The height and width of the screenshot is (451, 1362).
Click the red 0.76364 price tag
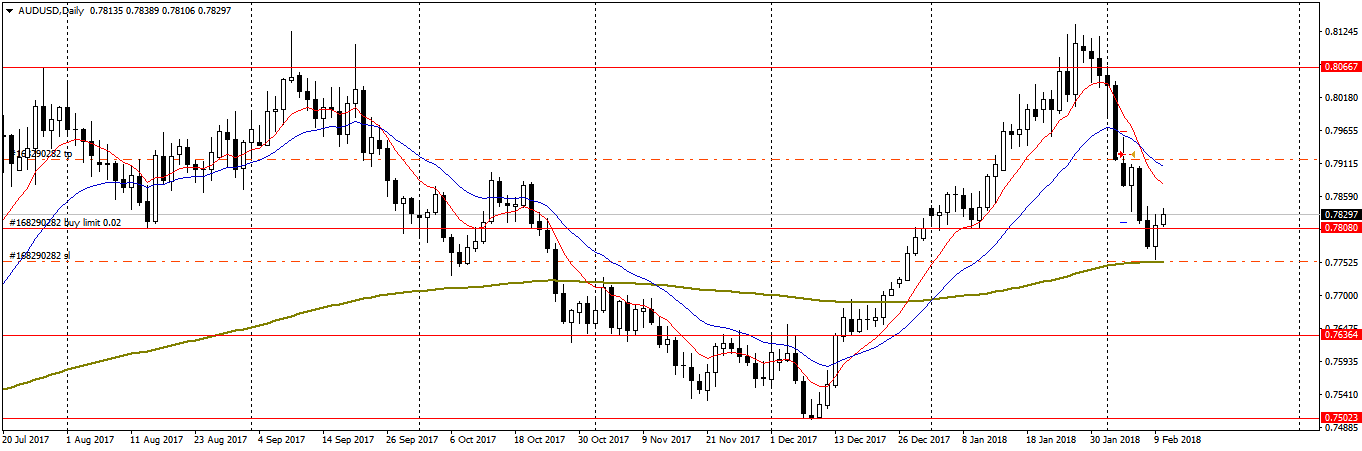pyautogui.click(x=1339, y=335)
